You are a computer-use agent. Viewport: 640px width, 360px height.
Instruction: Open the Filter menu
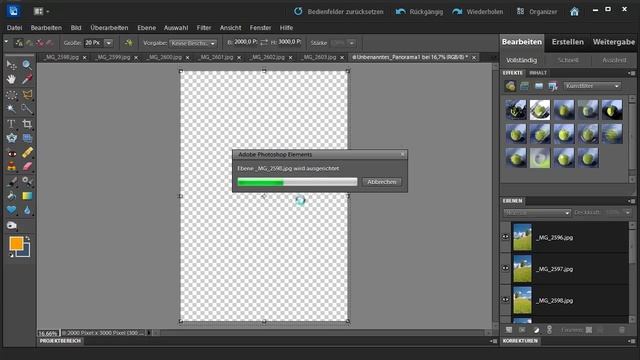204,28
